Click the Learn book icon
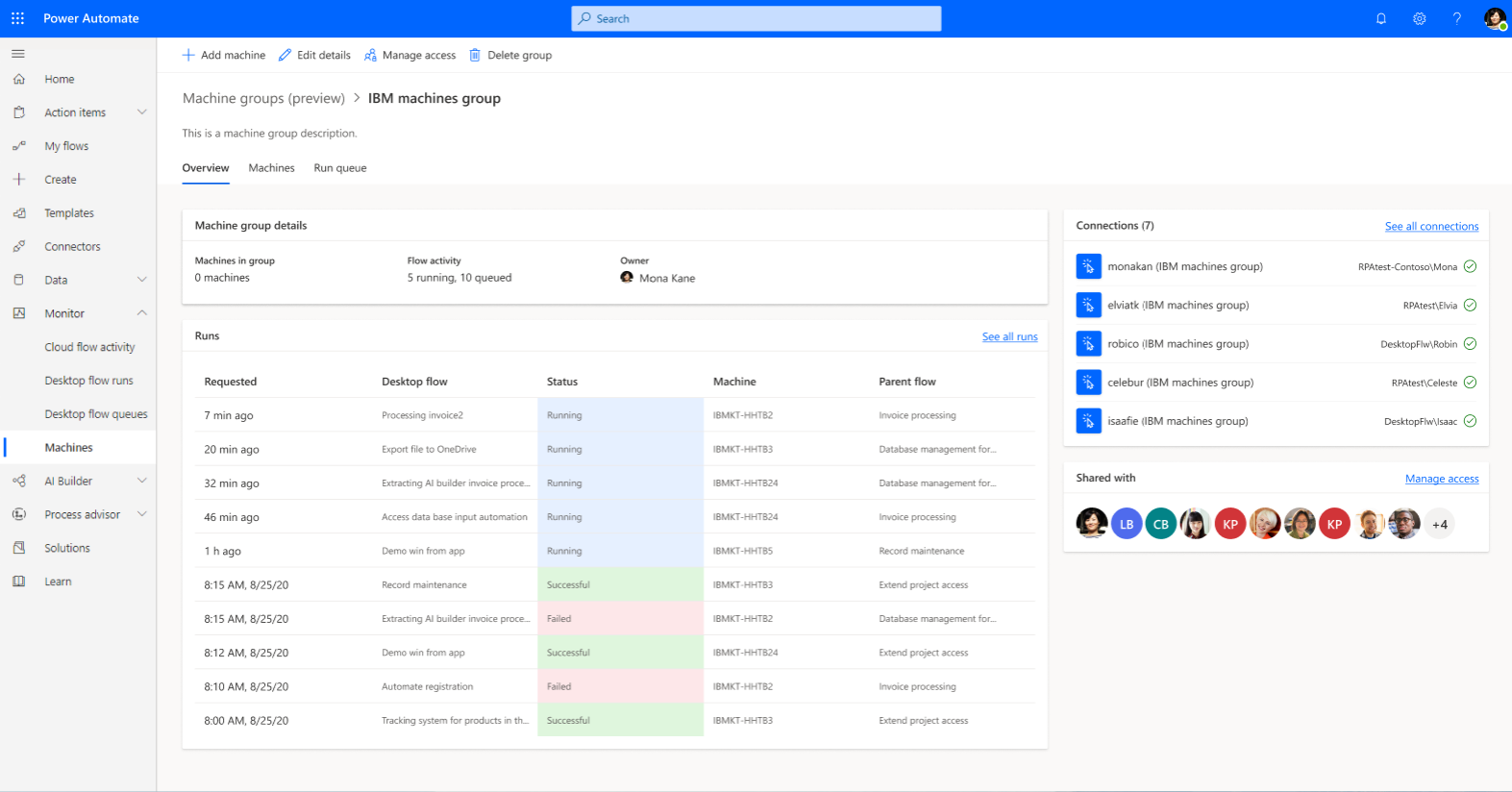This screenshot has width=1512, height=792. pyautogui.click(x=19, y=582)
